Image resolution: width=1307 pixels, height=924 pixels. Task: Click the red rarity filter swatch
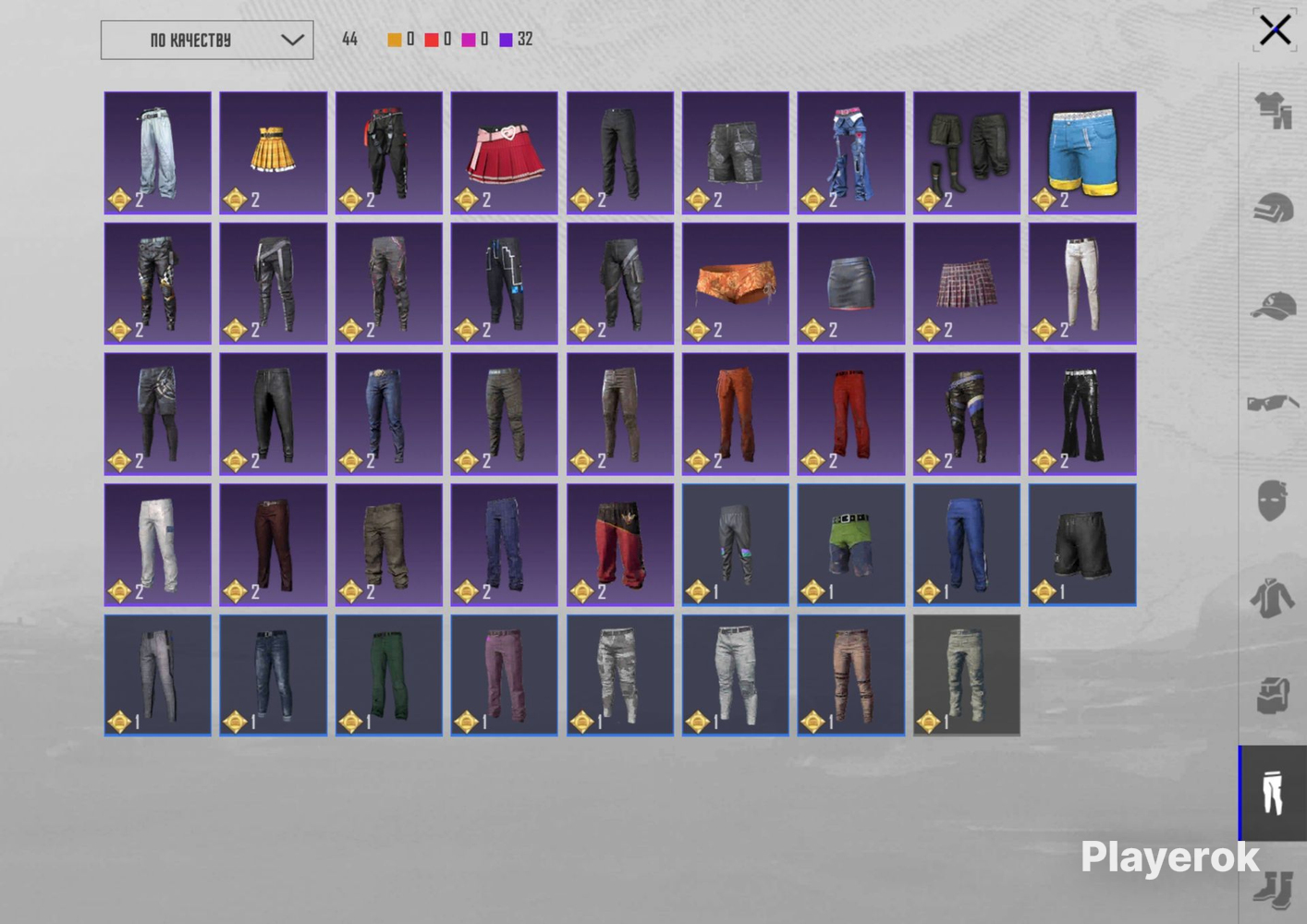point(432,40)
